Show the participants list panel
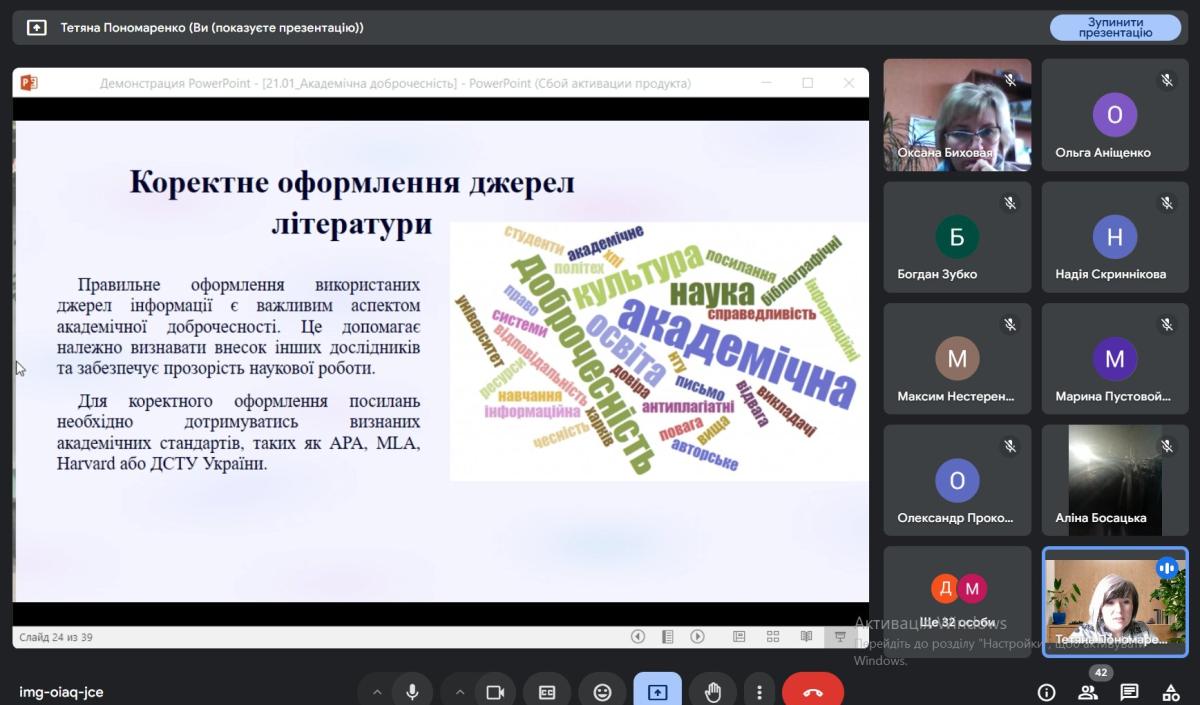Image resolution: width=1200 pixels, height=705 pixels. point(1088,692)
